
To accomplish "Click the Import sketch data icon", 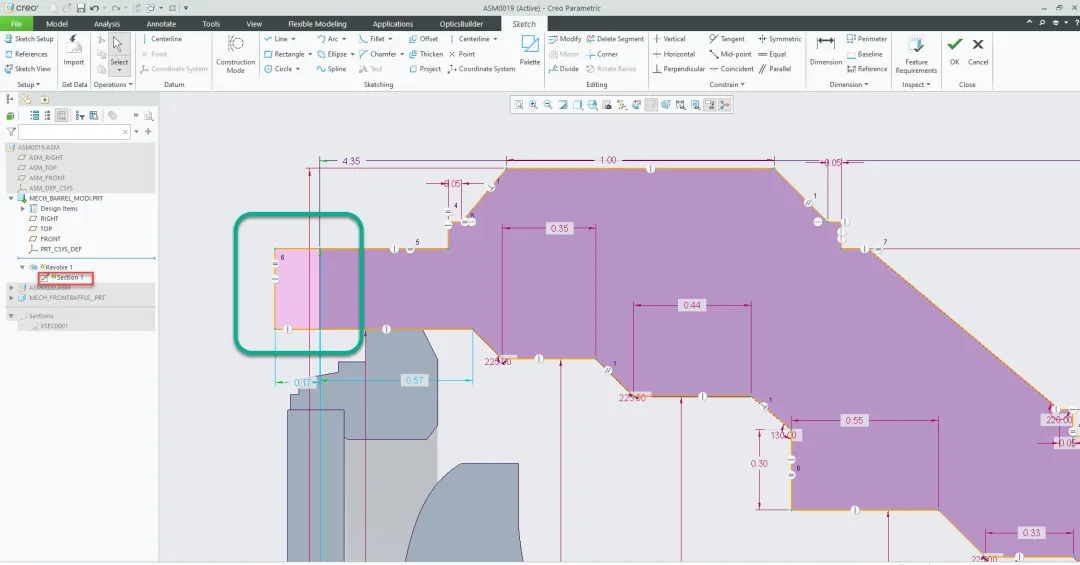I will click(74, 45).
